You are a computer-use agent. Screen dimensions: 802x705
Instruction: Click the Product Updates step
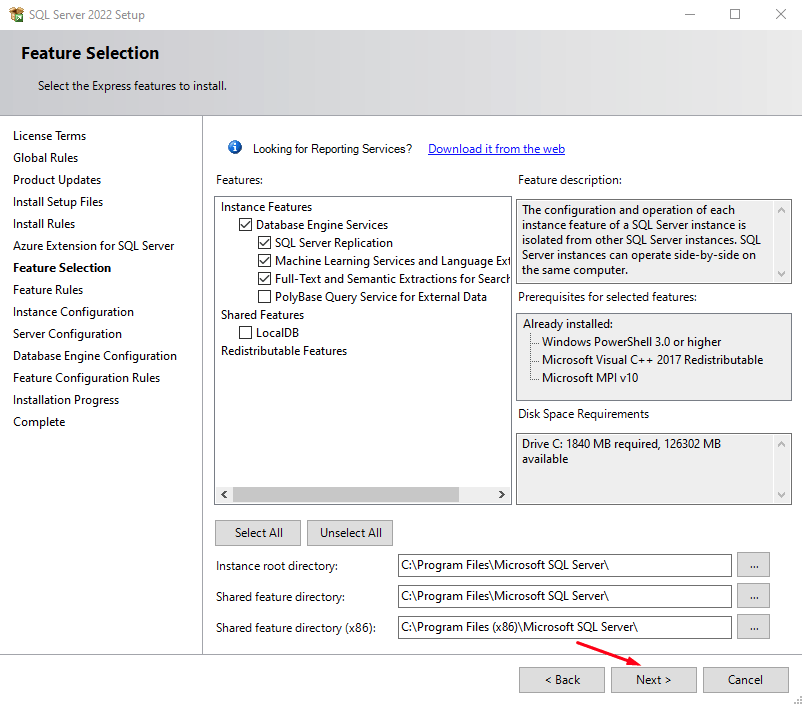click(57, 180)
